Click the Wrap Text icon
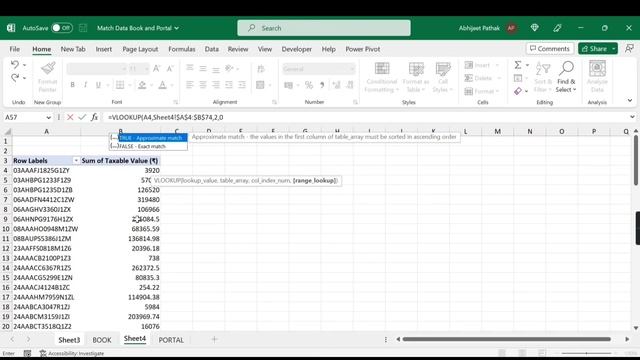The width and height of the screenshot is (640, 360). click(x=261, y=69)
